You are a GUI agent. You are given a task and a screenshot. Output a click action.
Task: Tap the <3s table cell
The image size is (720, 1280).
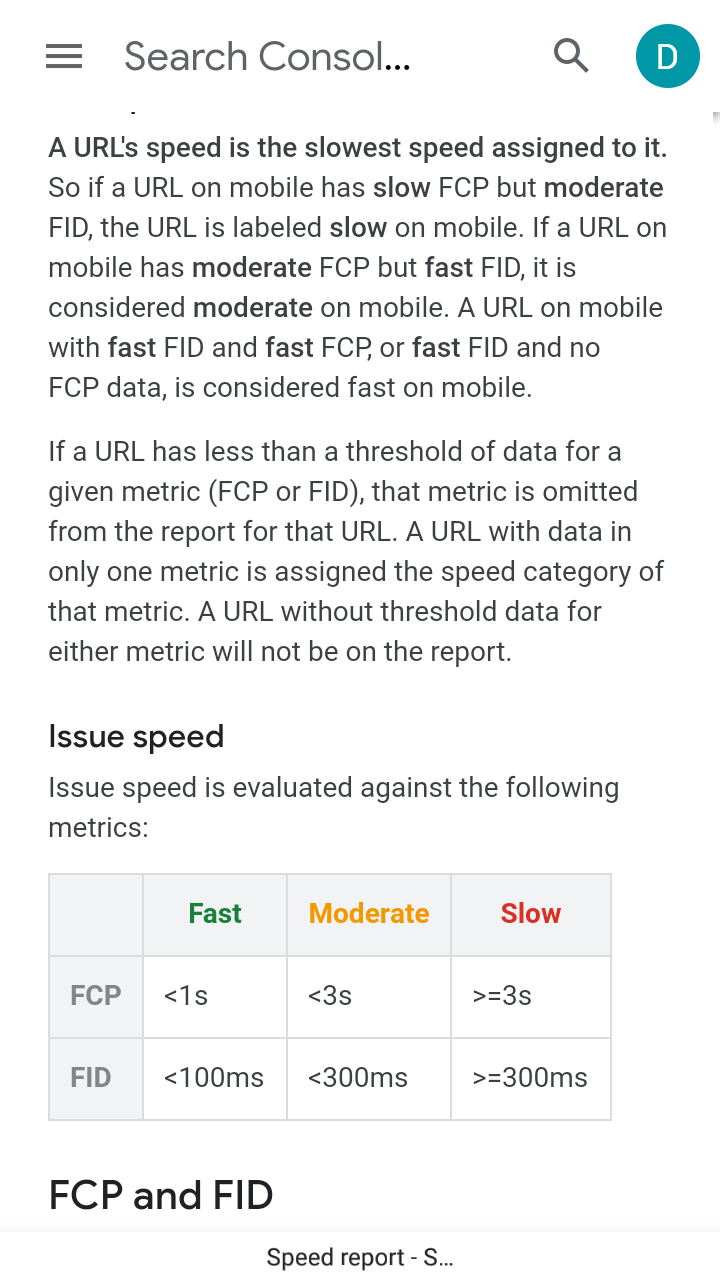369,996
